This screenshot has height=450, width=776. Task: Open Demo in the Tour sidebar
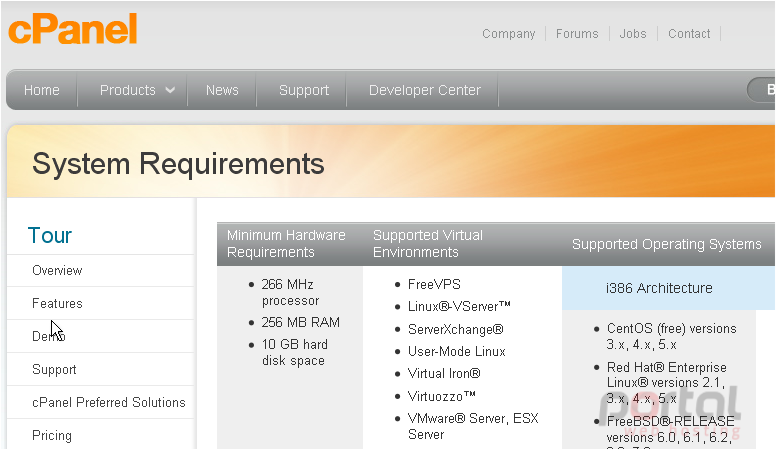click(48, 336)
